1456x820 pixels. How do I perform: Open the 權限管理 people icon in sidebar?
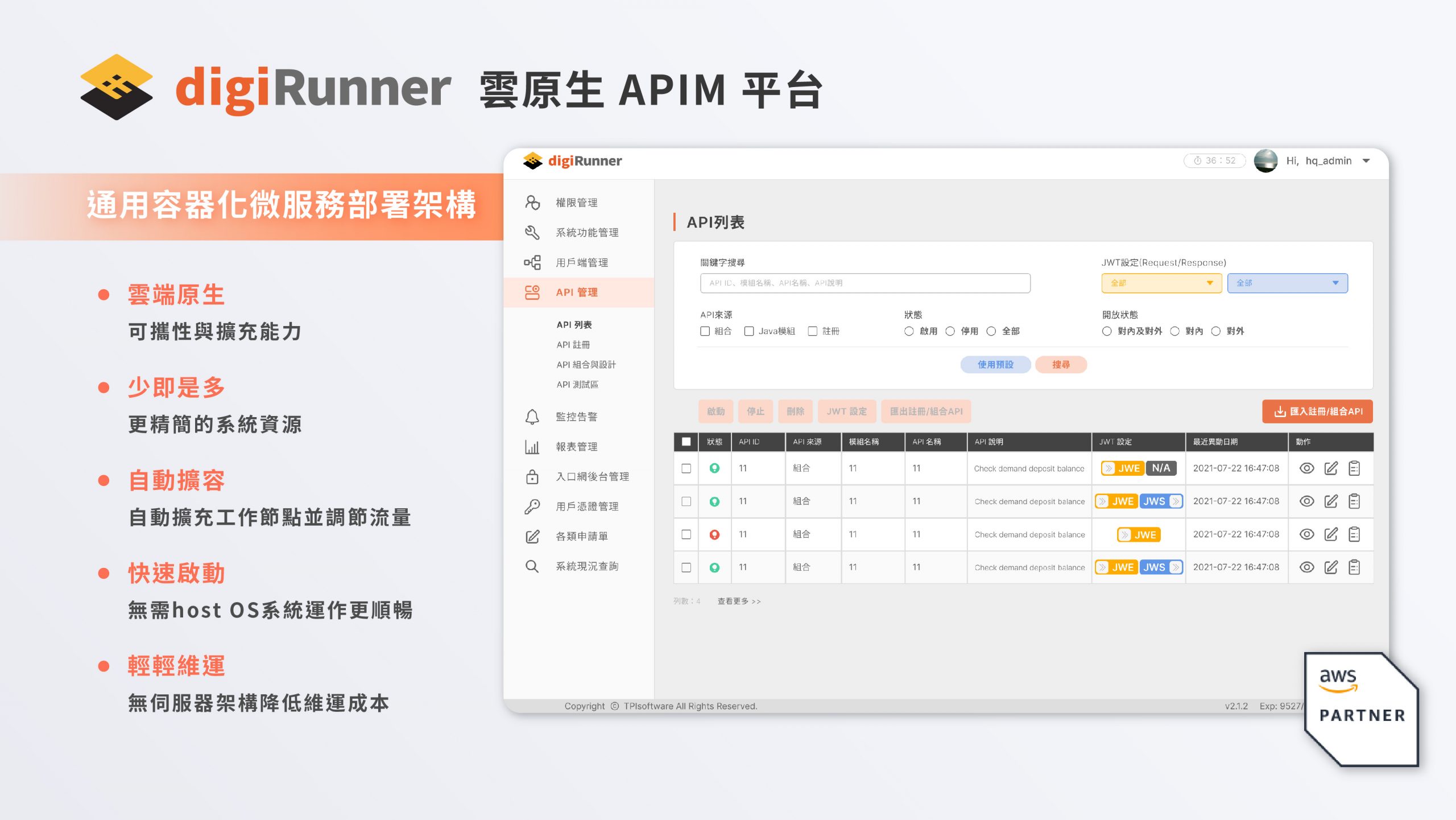point(532,203)
